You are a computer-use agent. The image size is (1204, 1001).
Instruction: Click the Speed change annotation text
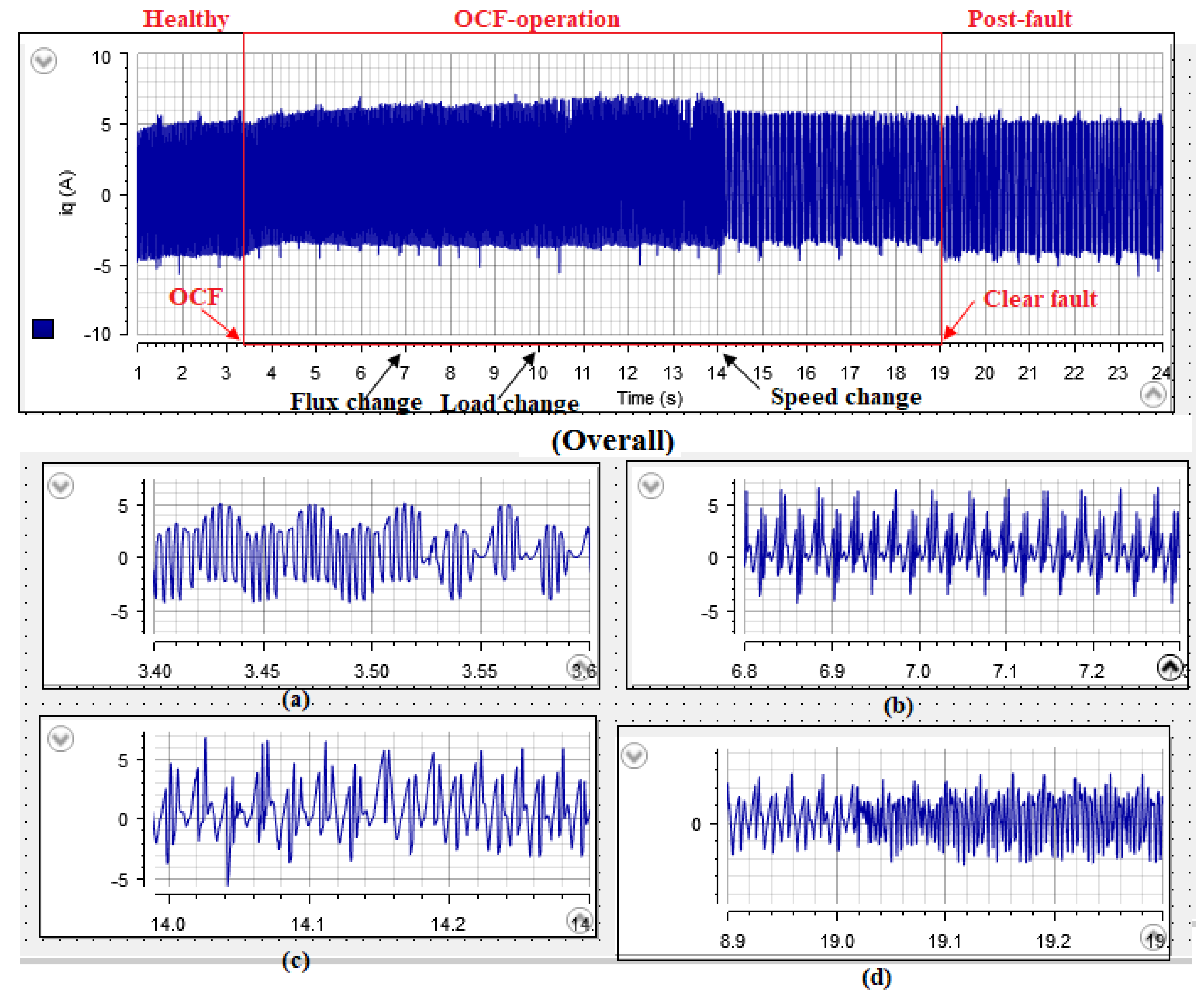(846, 397)
